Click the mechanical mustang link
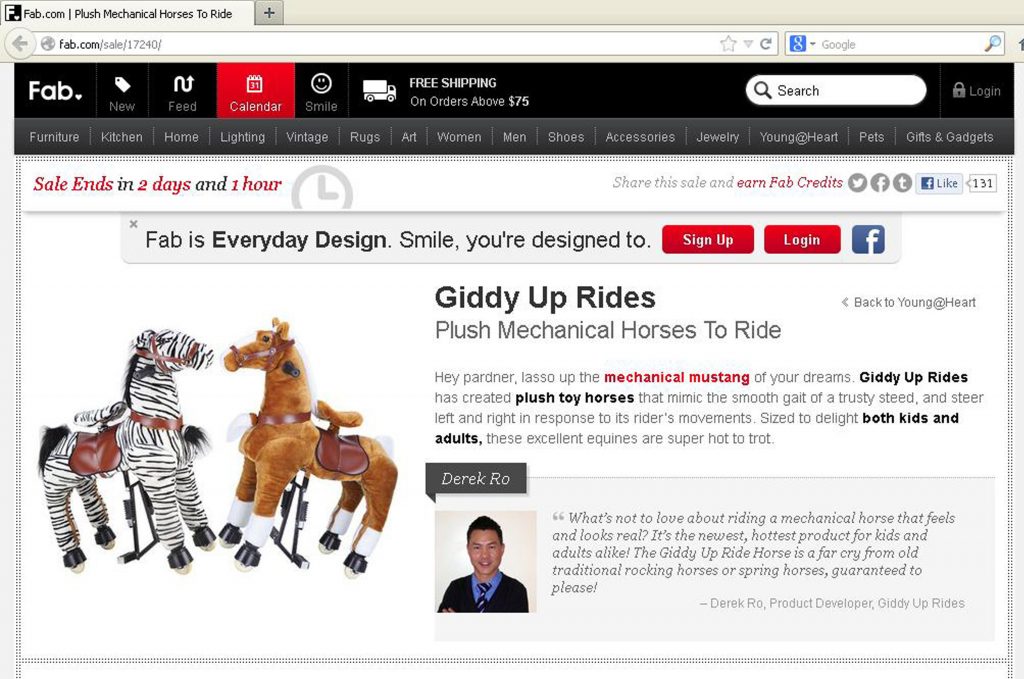This screenshot has height=679, width=1024. (x=677, y=377)
